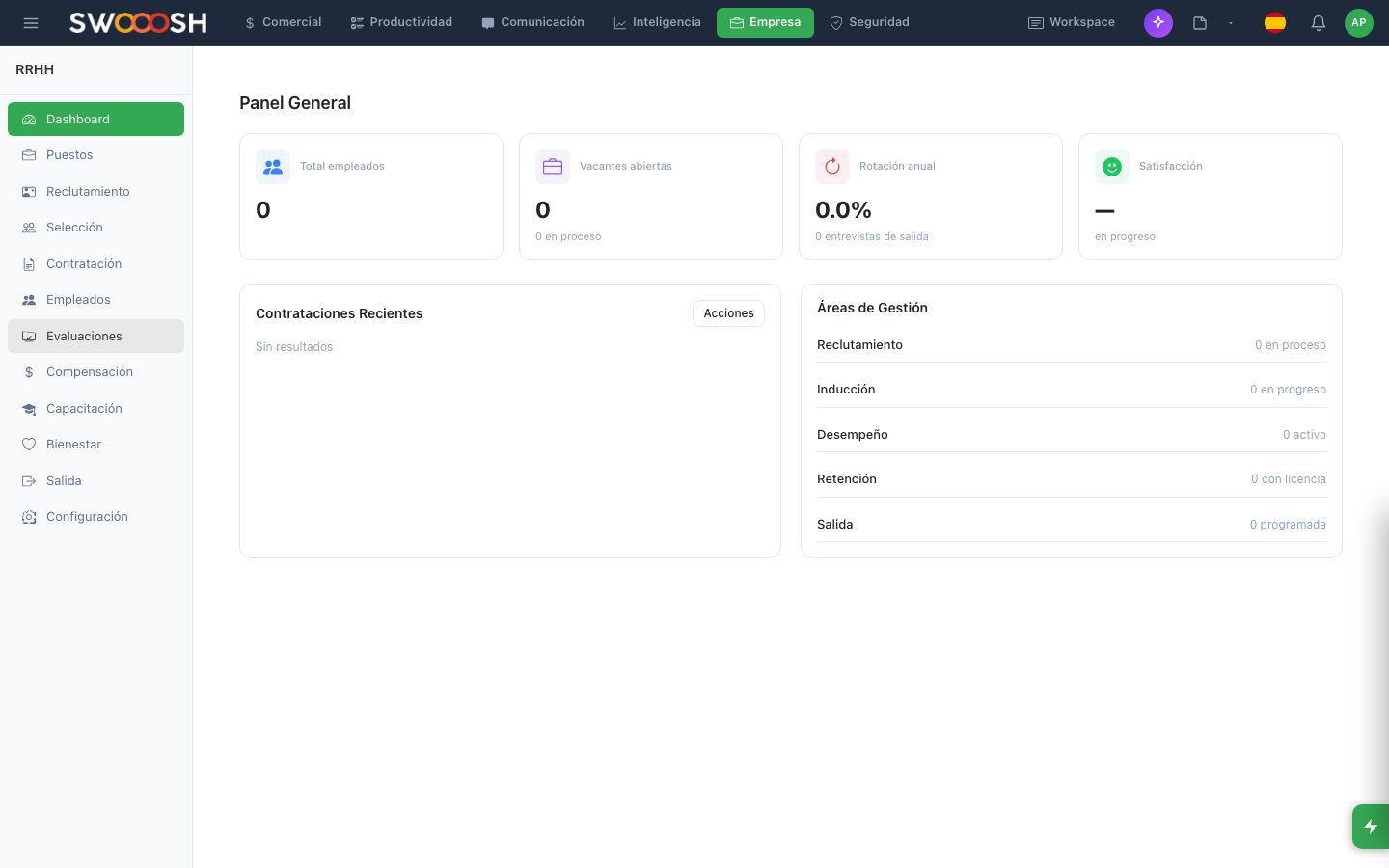Click the Capacitación graduation cap icon
This screenshot has height=868, width=1389.
point(29,408)
